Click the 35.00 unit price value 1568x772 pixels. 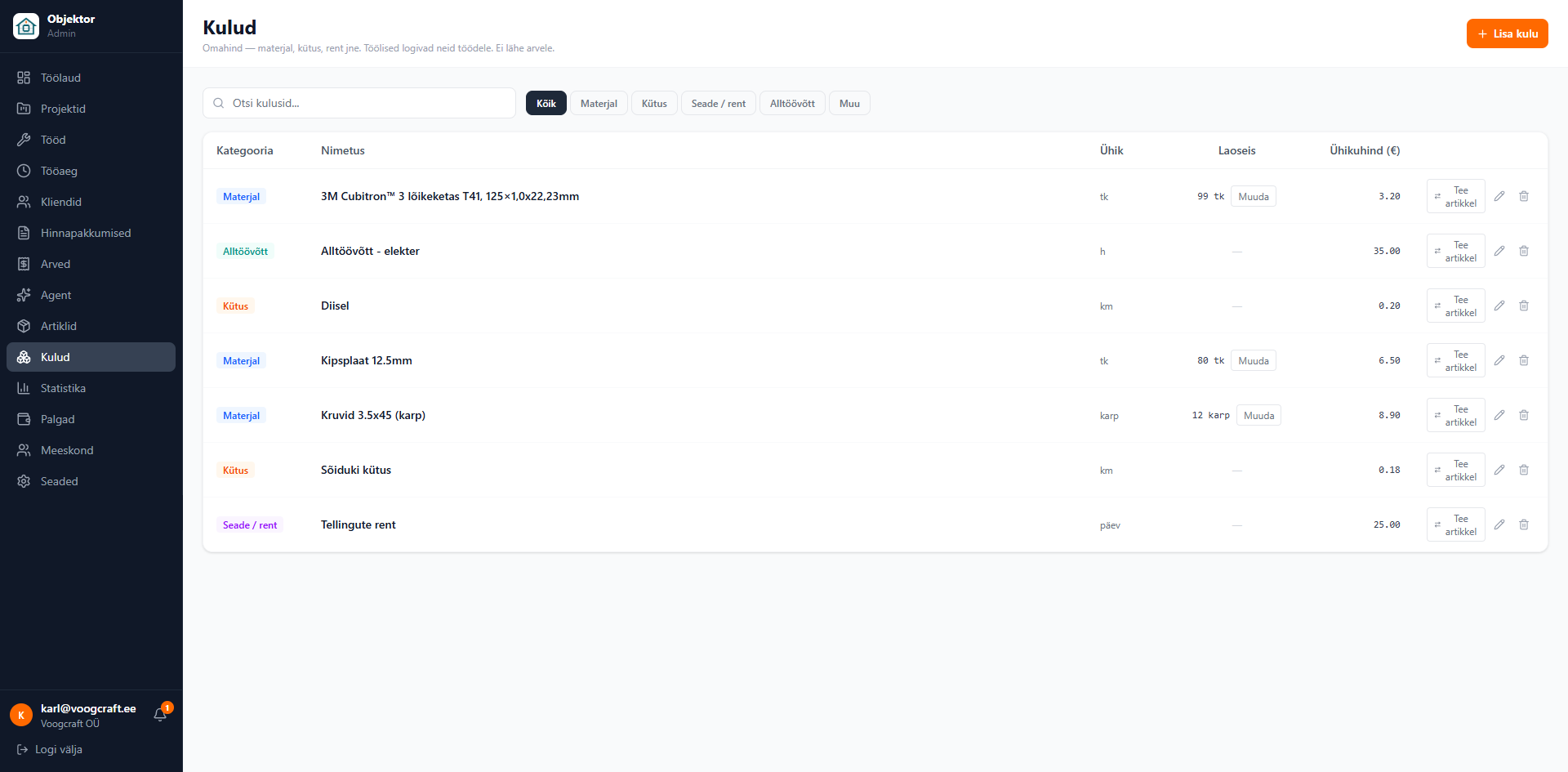(x=1387, y=251)
